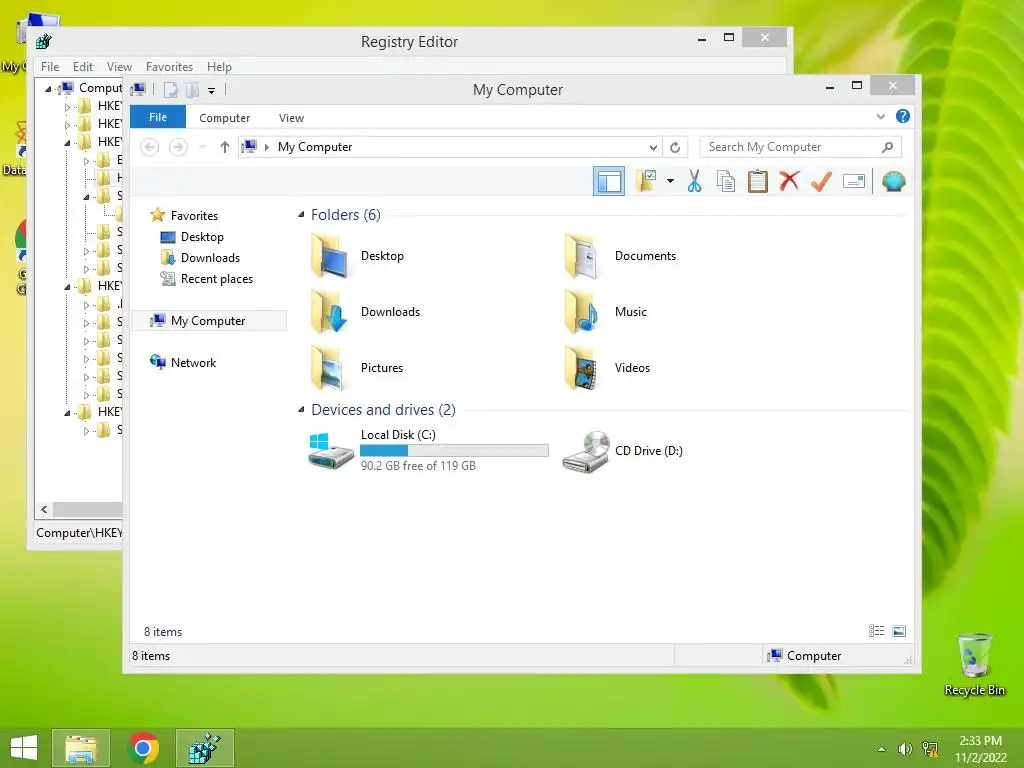Open File Explorer from the taskbar
Screen dimensions: 1024x768
coord(80,748)
